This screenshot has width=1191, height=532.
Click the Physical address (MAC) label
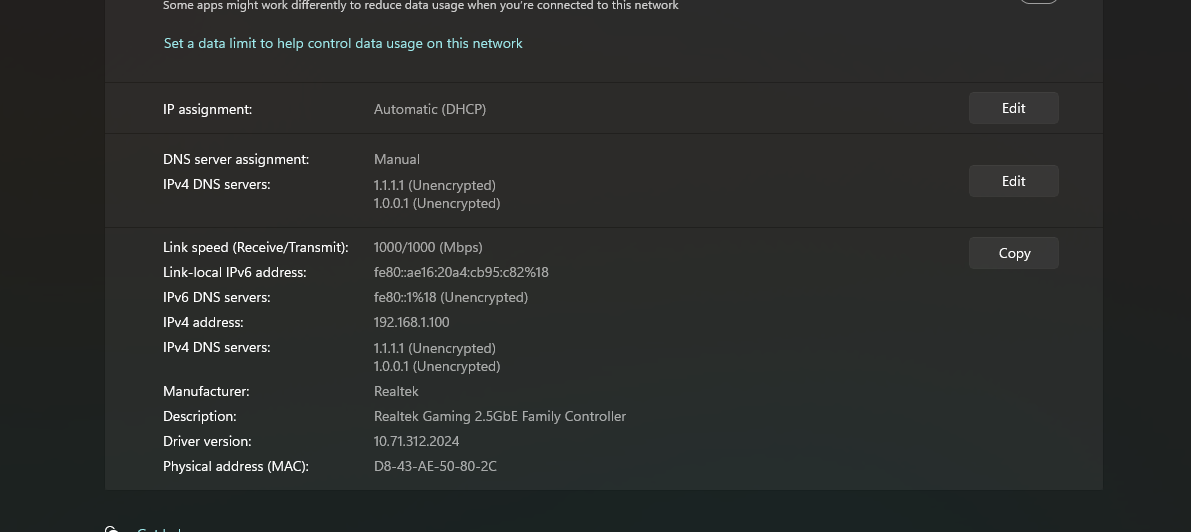236,466
